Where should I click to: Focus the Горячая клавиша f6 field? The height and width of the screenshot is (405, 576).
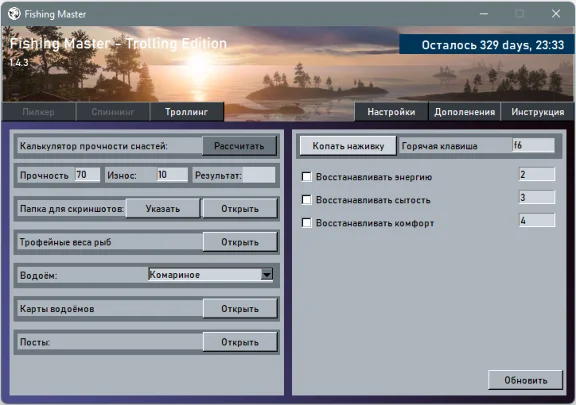(533, 145)
